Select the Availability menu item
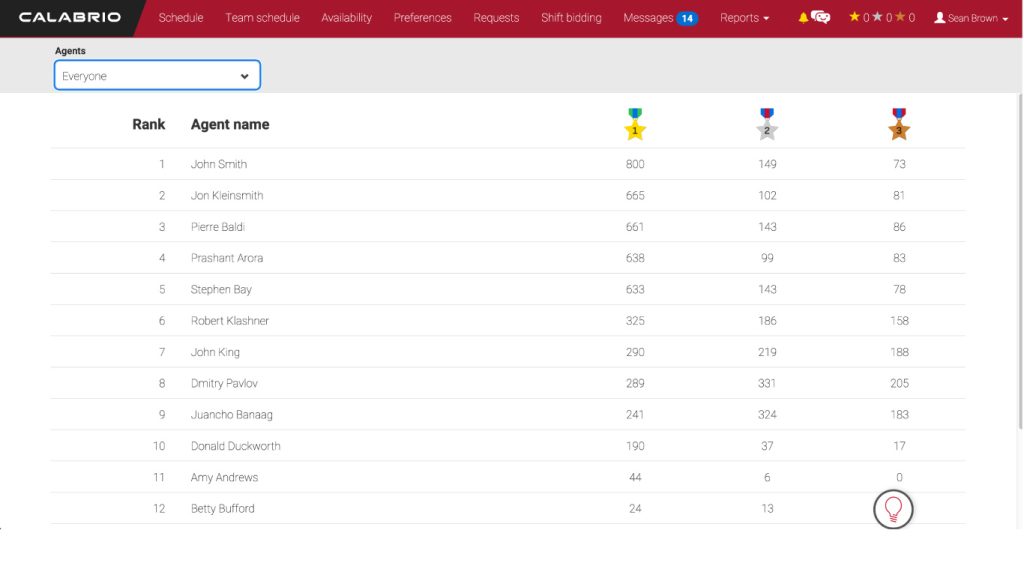The height and width of the screenshot is (572, 1024). click(346, 18)
